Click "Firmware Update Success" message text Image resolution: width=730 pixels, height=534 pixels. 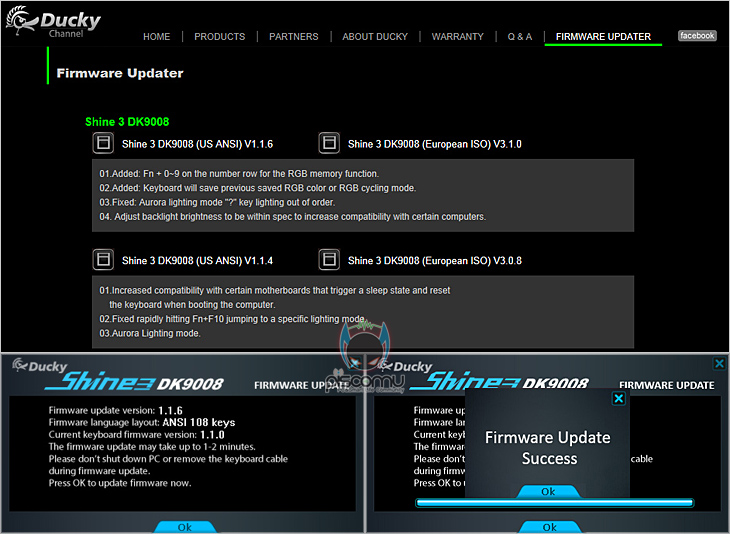[548, 448]
